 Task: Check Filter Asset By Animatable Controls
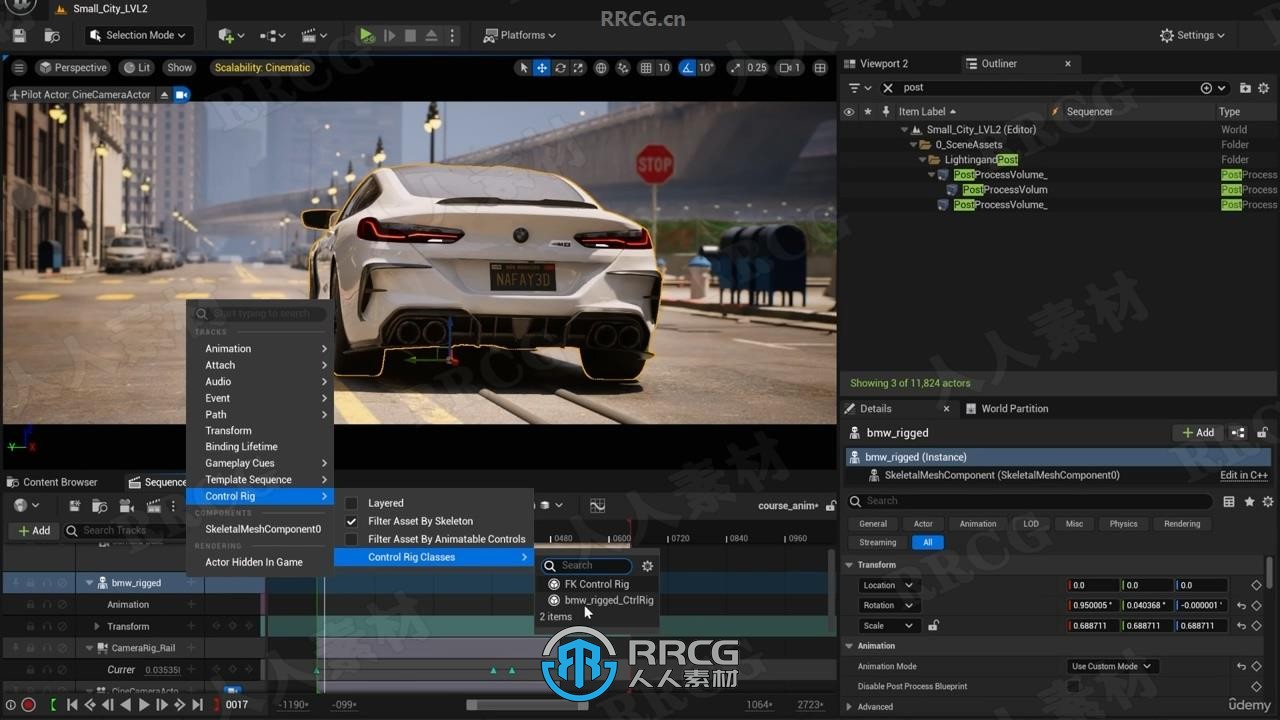(x=351, y=539)
